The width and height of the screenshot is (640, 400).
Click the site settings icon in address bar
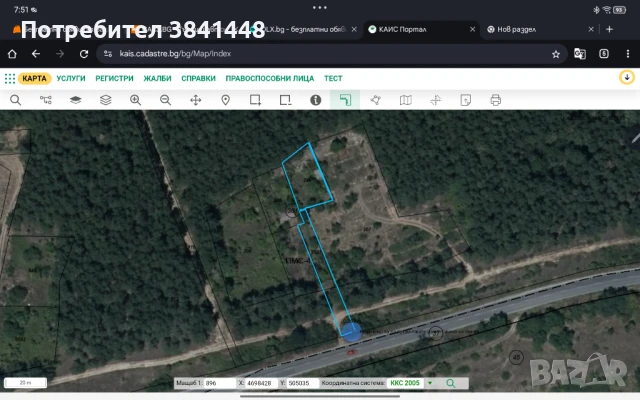coord(108,53)
